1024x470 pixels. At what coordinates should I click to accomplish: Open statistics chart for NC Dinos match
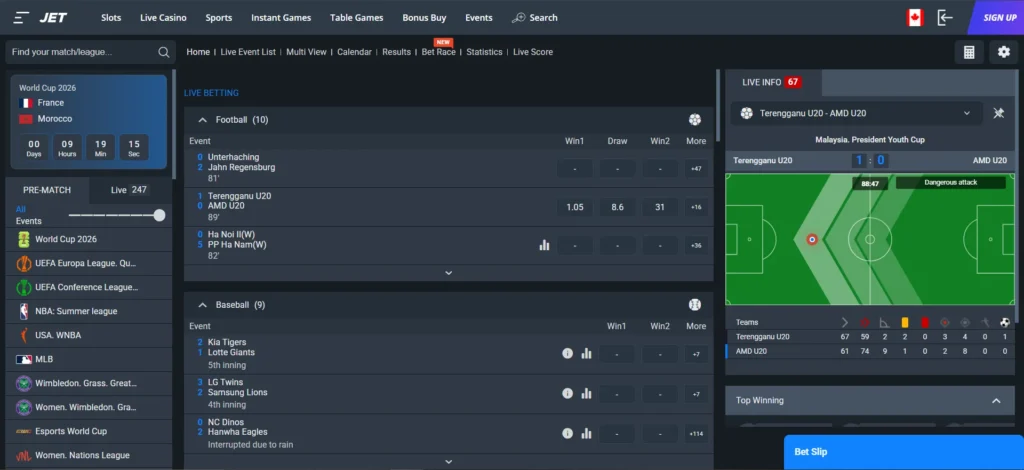click(586, 433)
